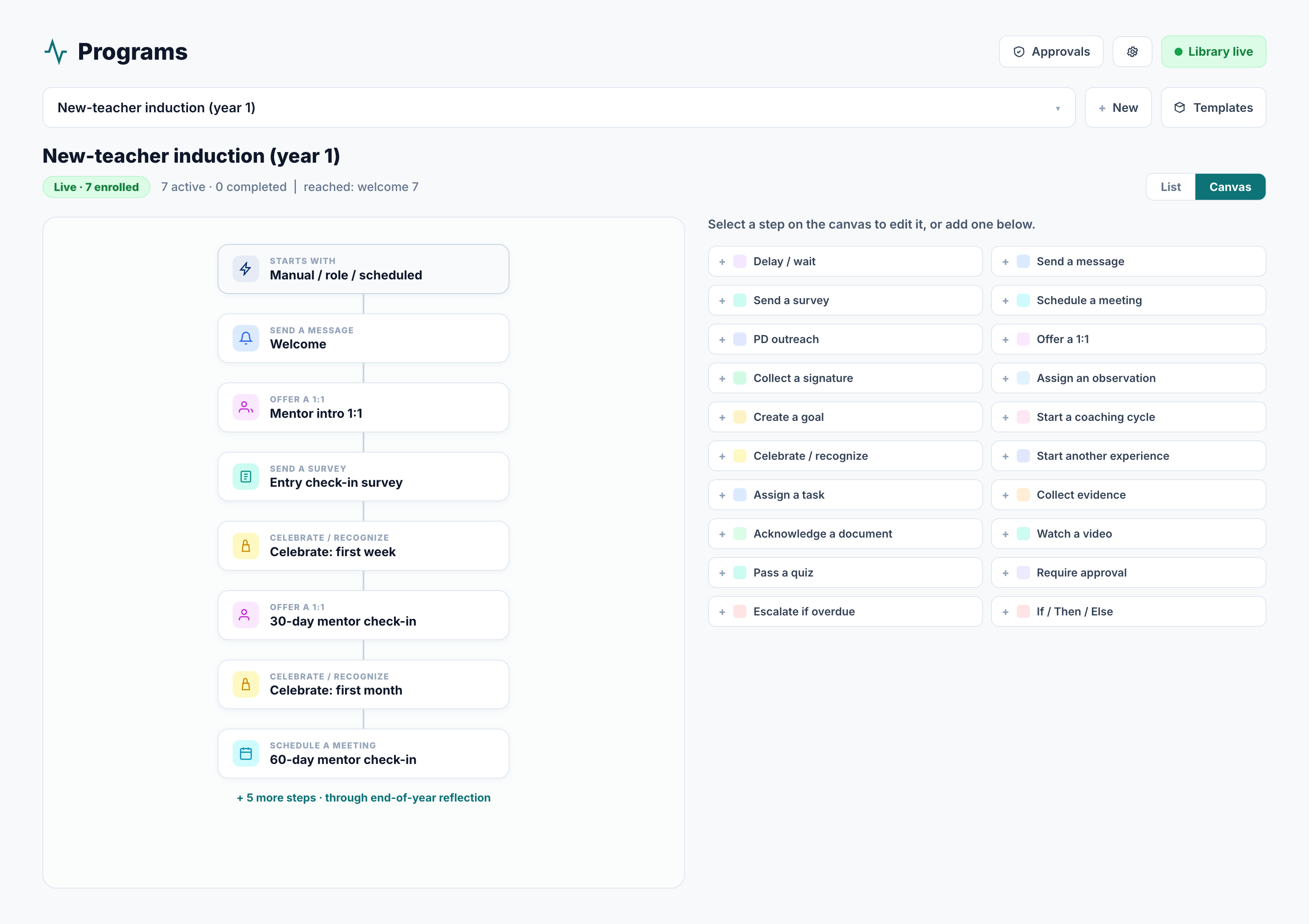1309x924 pixels.
Task: Click the person icon on 30-day mentor check-in
Action: coord(246,615)
